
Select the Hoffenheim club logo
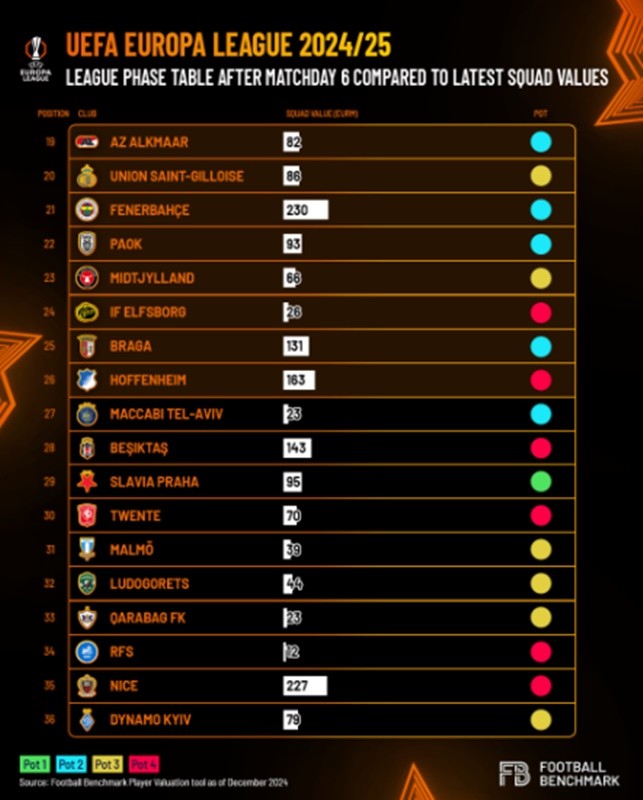[87, 380]
